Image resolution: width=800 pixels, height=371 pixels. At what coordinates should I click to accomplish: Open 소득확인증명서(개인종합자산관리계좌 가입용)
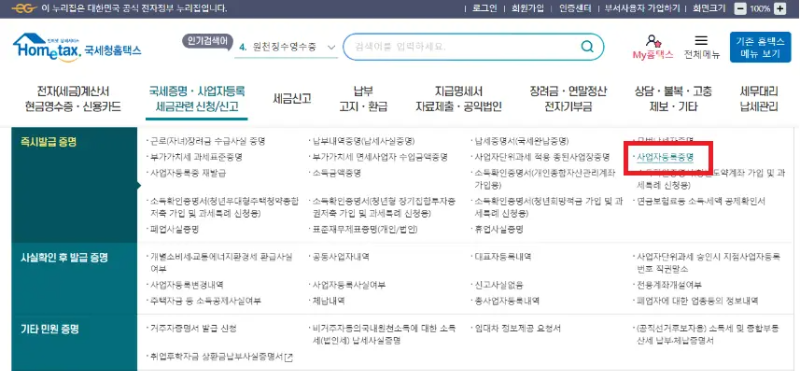point(546,178)
